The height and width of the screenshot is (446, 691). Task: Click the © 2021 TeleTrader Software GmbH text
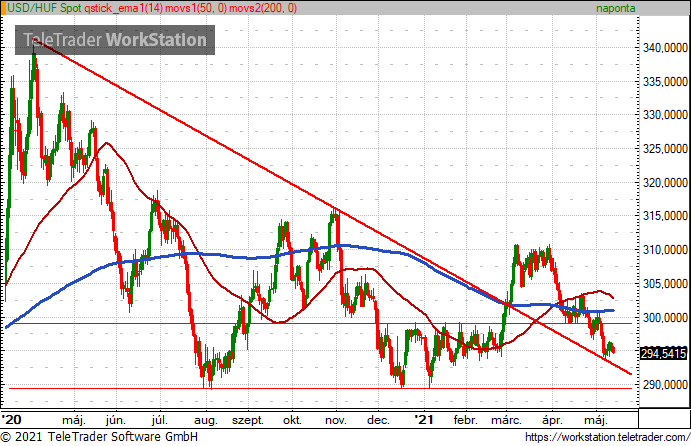[100, 437]
